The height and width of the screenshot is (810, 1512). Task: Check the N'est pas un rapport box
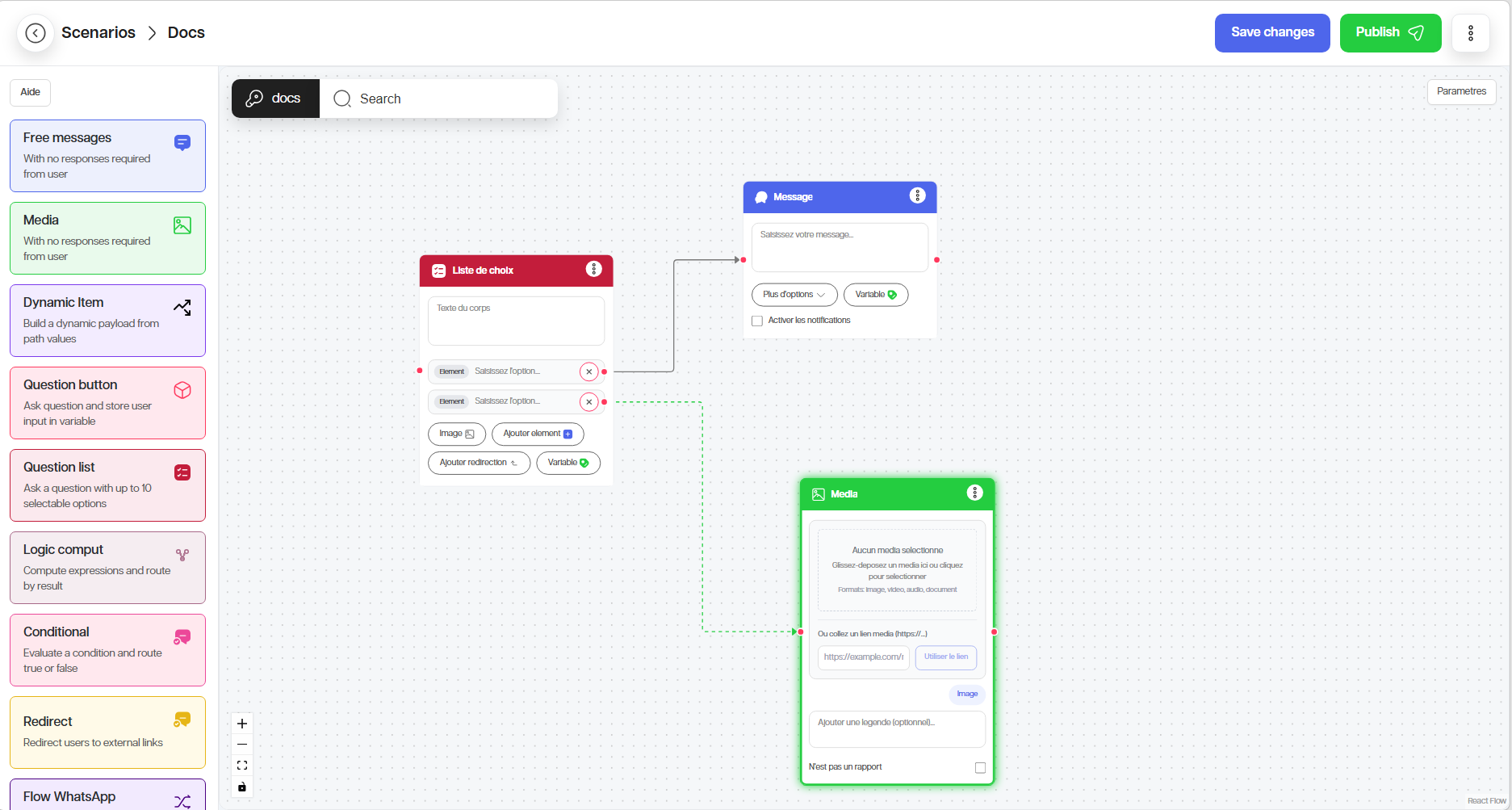980,768
